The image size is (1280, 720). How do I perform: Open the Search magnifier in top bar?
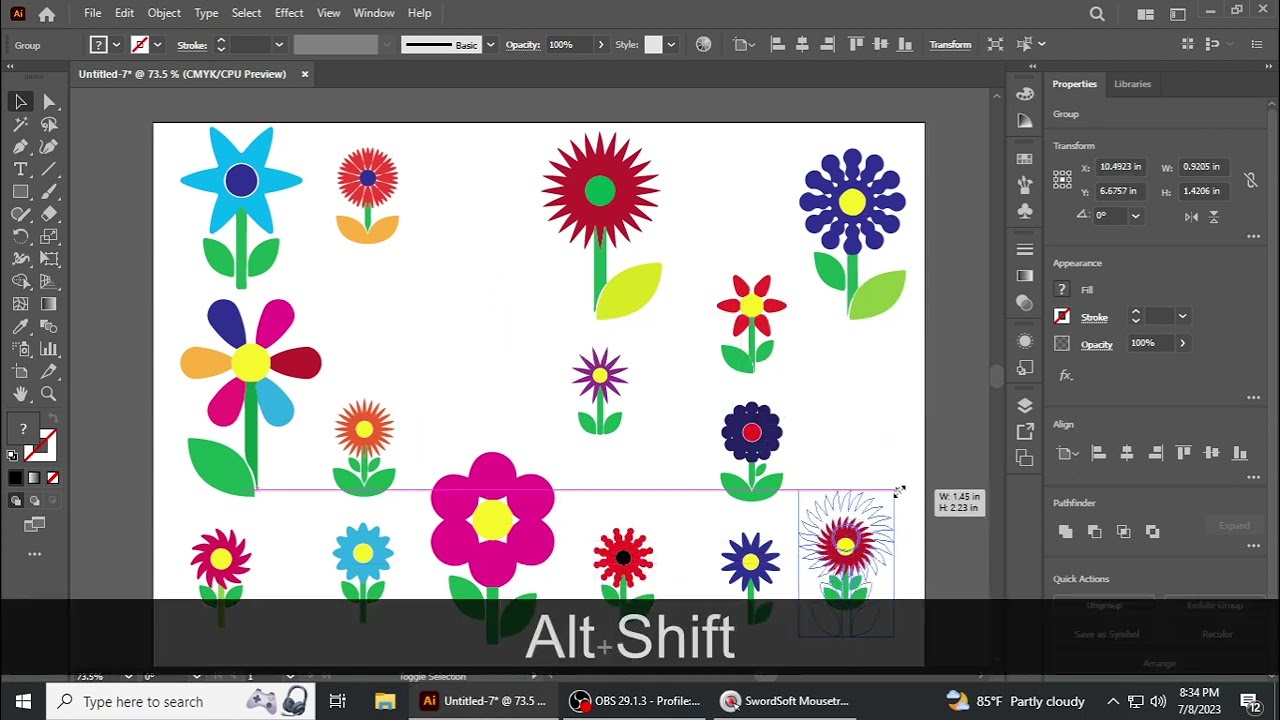[x=1097, y=14]
